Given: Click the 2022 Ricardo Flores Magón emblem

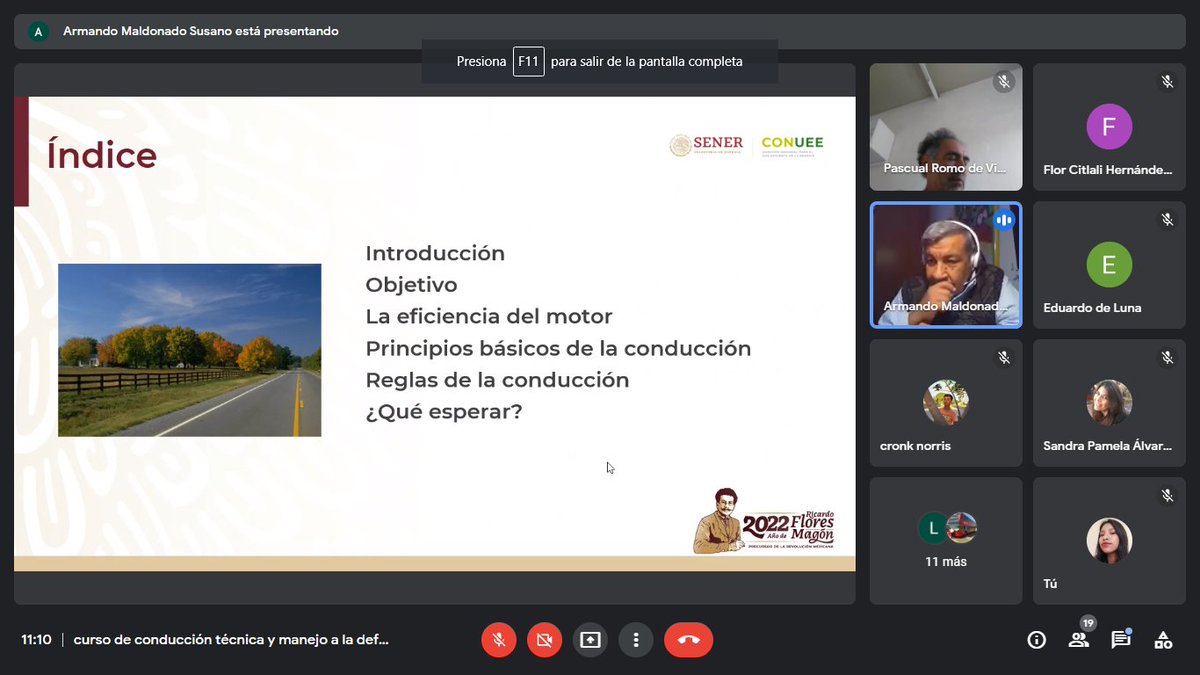Looking at the screenshot, I should click(x=764, y=521).
